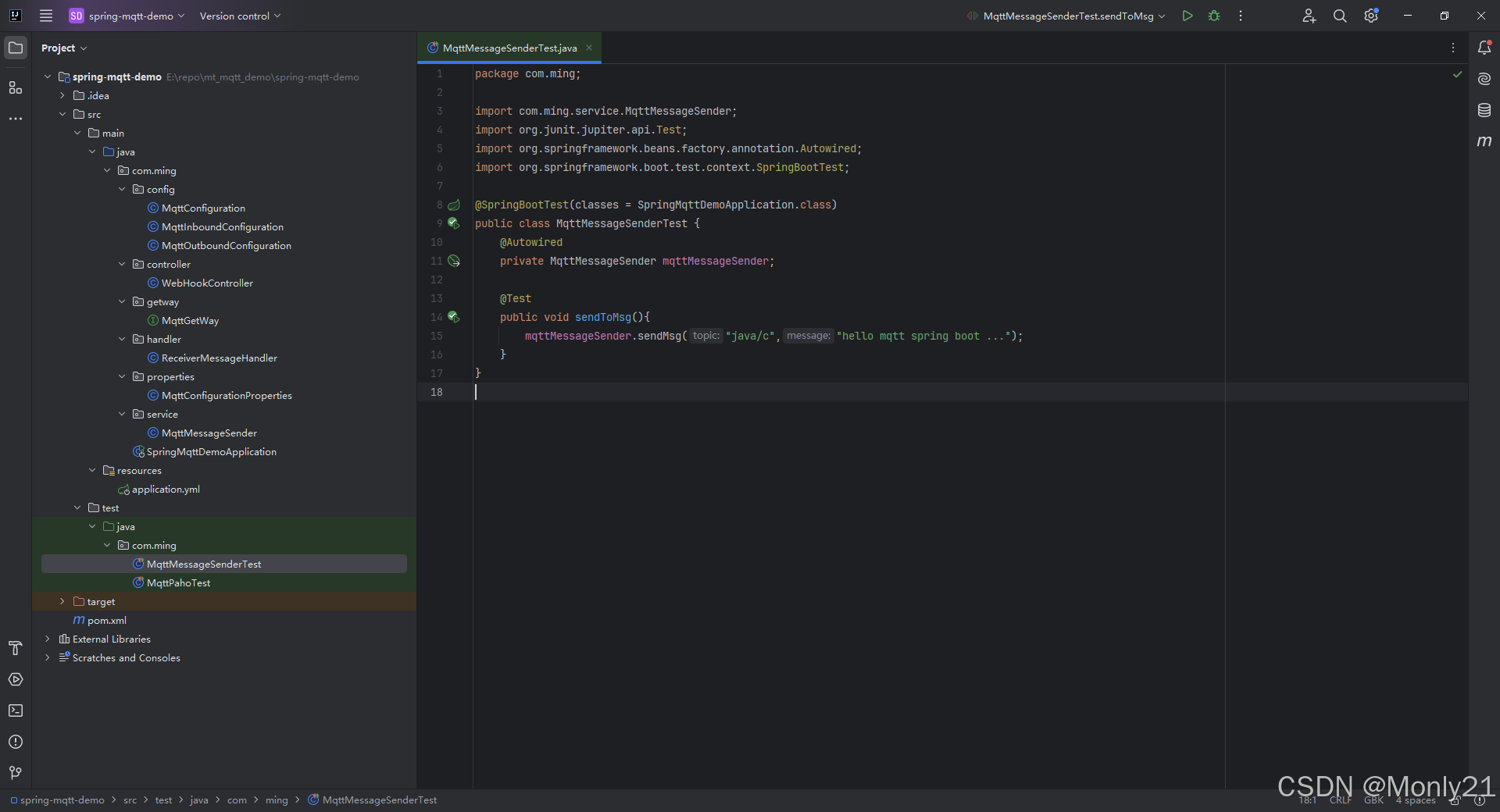The height and width of the screenshot is (812, 1500).
Task: Open the run configuration selector dropdown
Action: [x=1067, y=16]
